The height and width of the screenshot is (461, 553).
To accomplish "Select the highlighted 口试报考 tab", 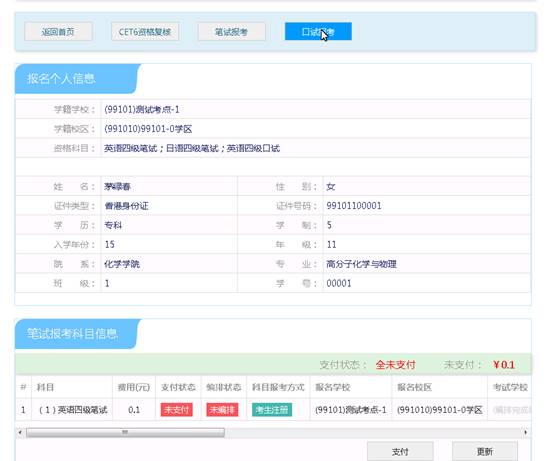I will point(318,32).
